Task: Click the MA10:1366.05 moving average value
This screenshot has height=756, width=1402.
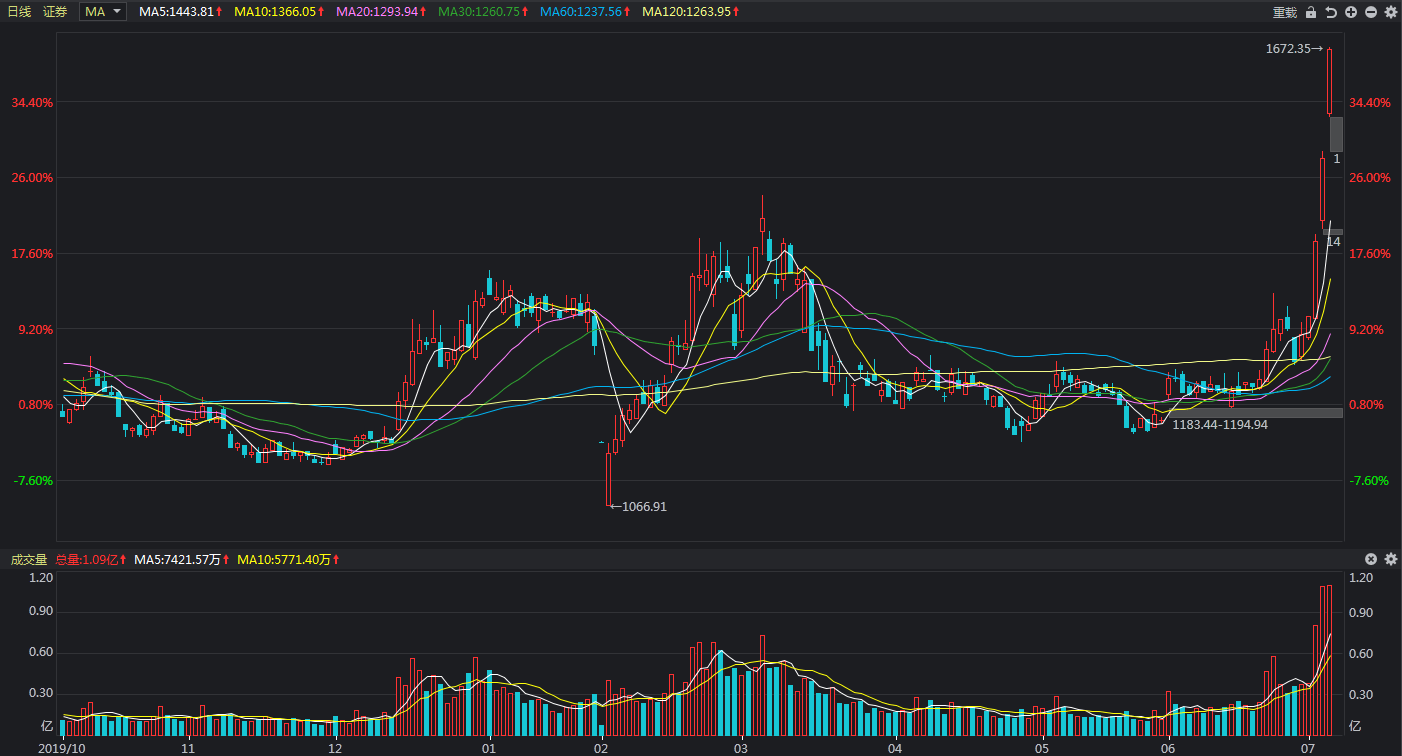Action: point(275,12)
